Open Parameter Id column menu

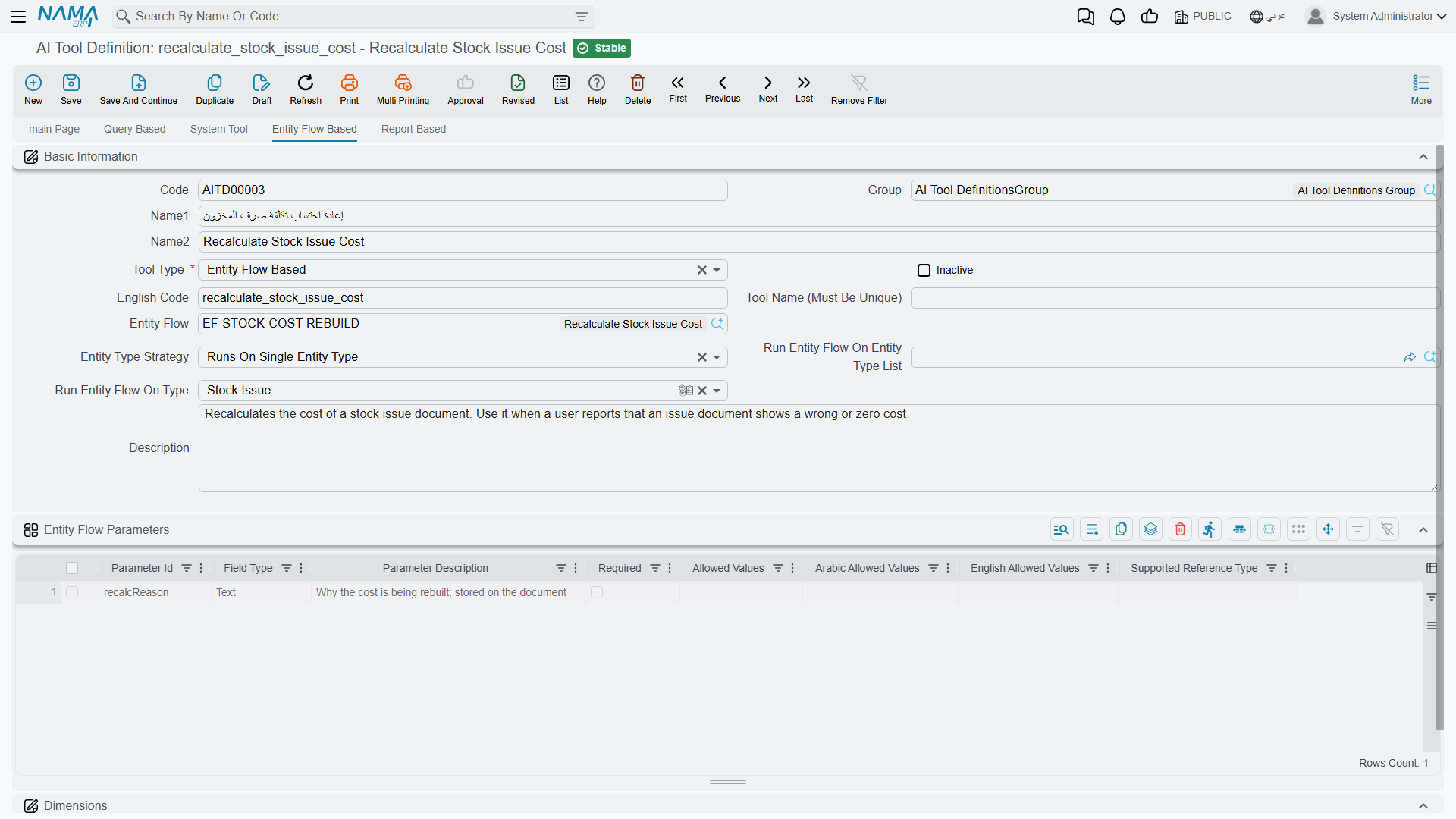(x=201, y=568)
